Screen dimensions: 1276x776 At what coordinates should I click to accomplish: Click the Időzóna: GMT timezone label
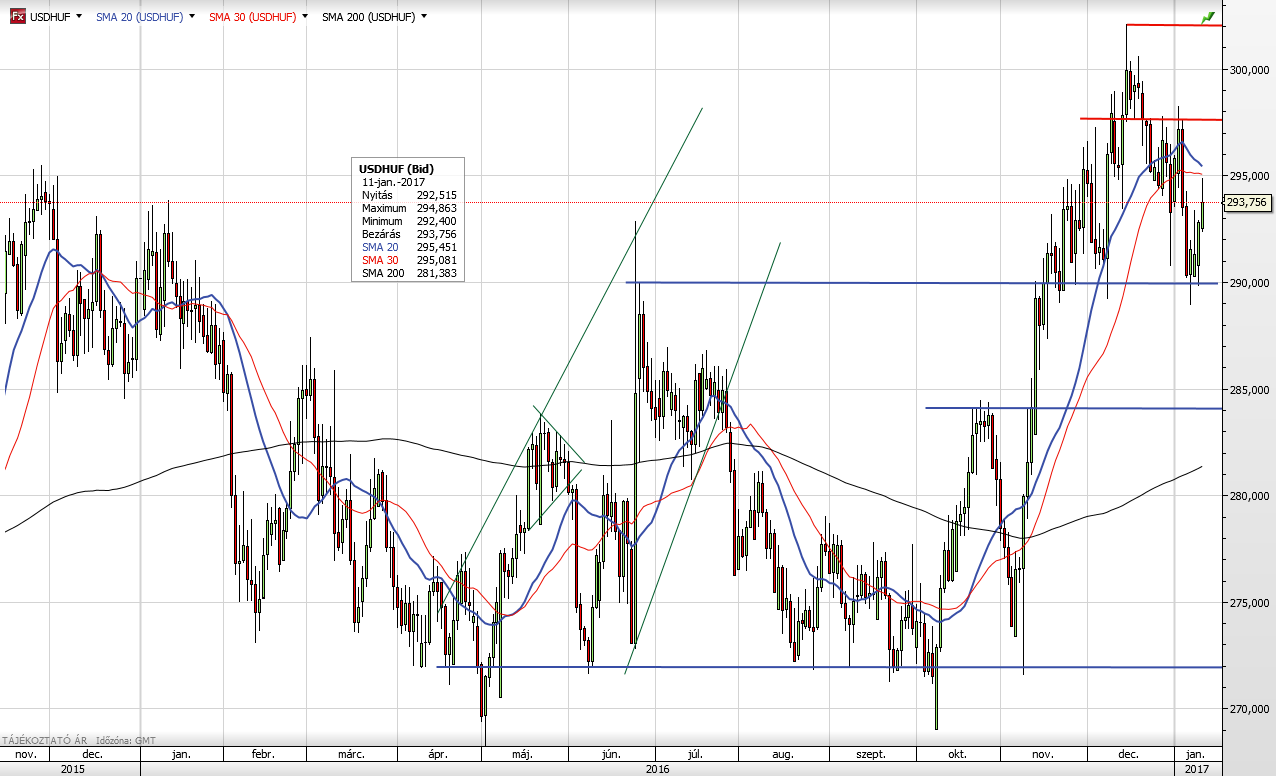coord(125,741)
